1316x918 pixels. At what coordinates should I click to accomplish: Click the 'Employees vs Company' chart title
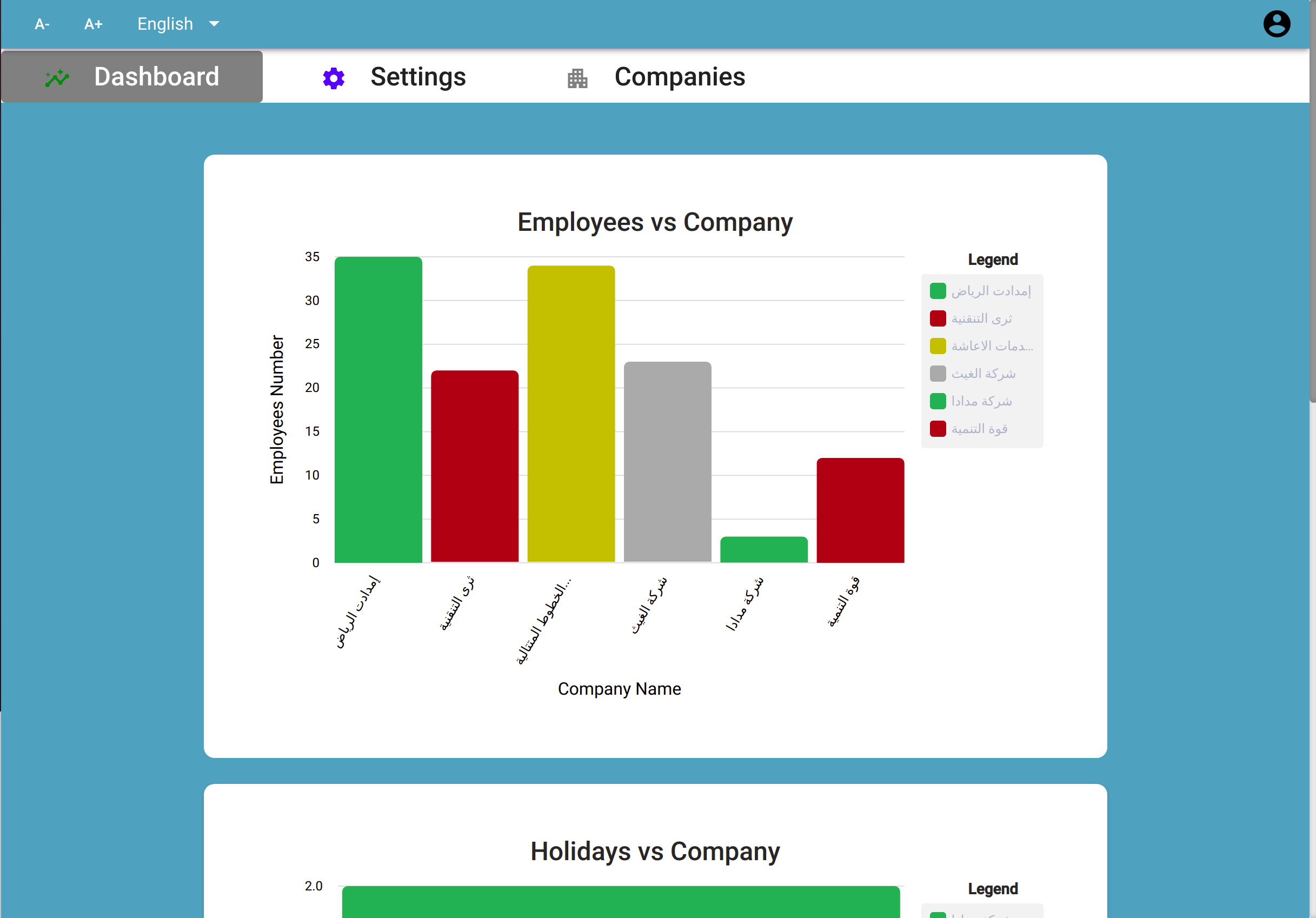tap(655, 222)
